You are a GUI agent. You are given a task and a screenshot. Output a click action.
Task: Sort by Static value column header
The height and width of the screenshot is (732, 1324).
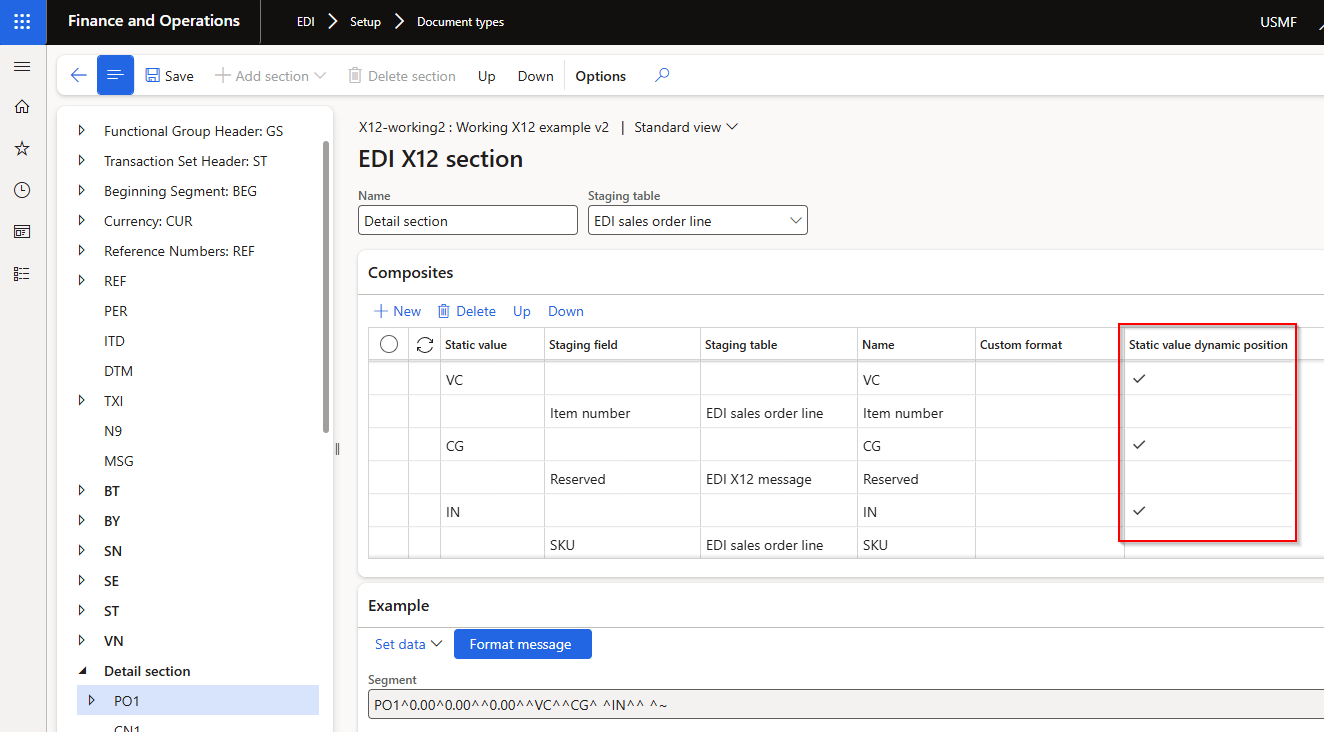pos(476,345)
